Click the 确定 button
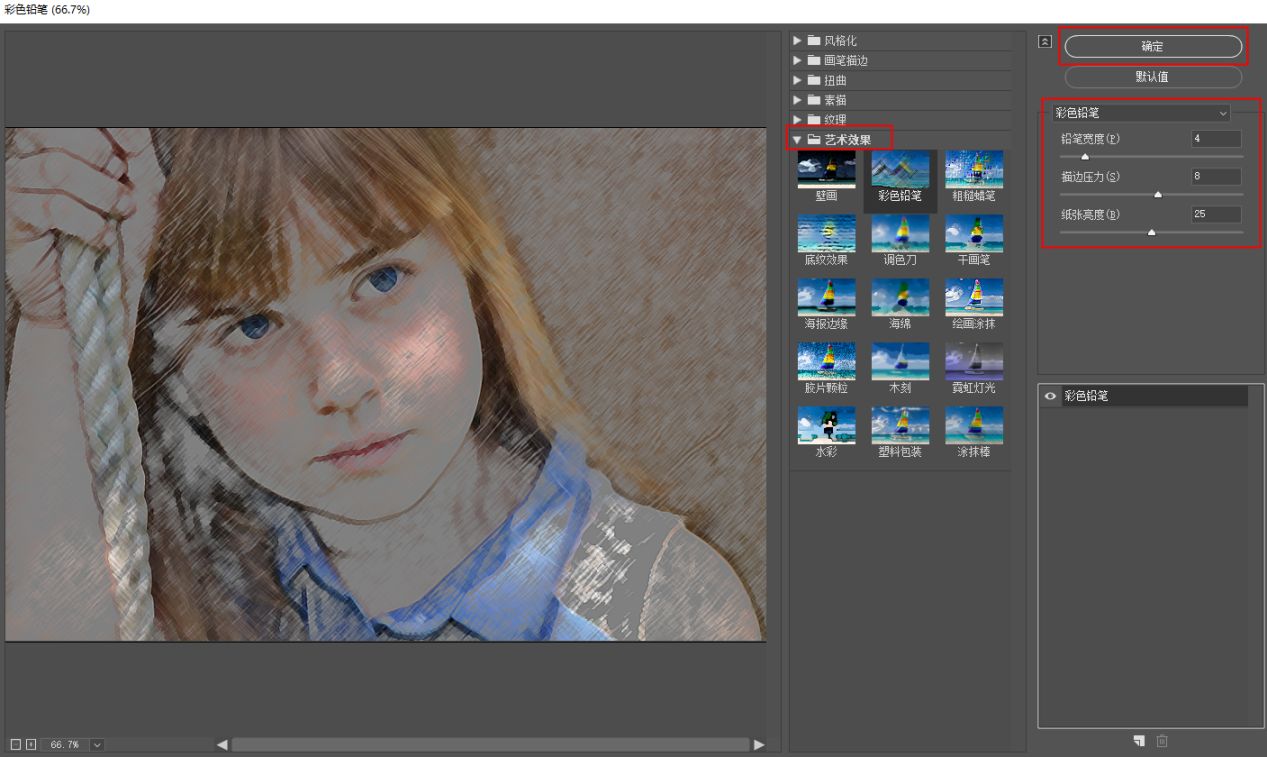This screenshot has width=1267, height=757. (x=1152, y=46)
